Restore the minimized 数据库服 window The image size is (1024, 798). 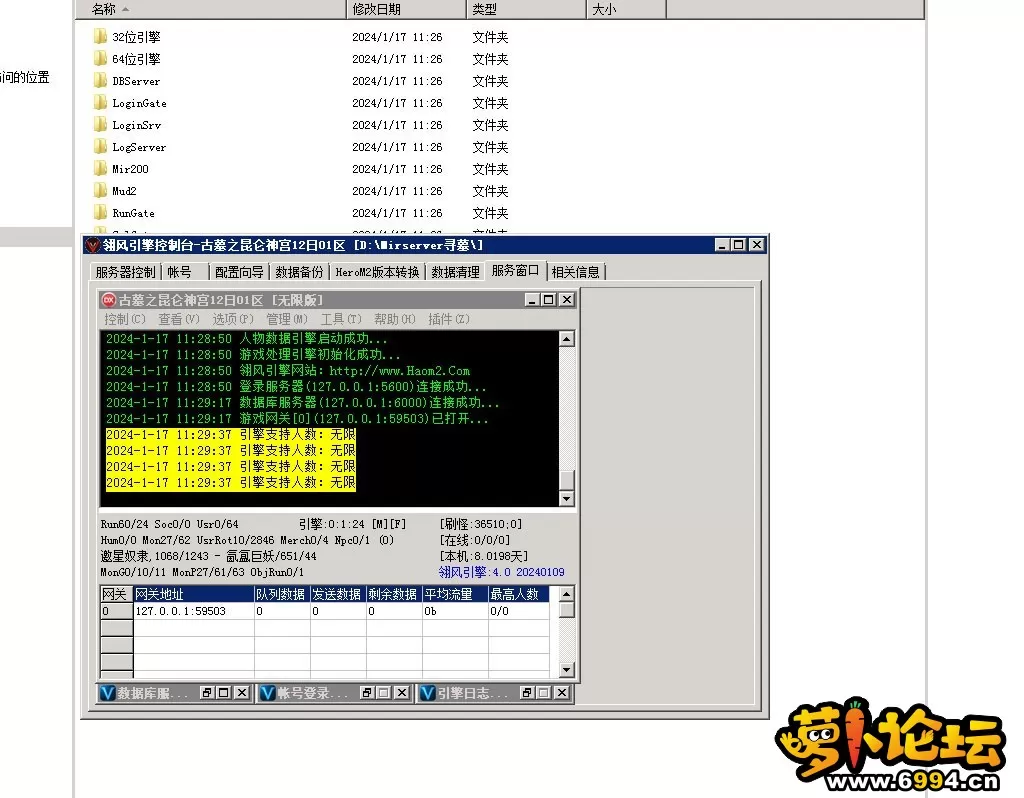click(x=207, y=693)
